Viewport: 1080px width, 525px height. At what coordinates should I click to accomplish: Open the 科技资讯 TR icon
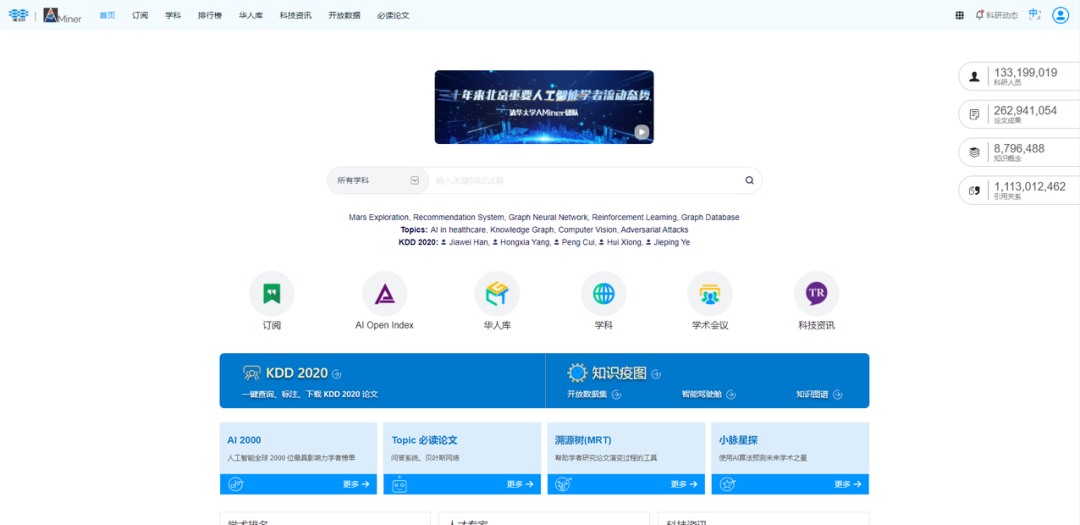click(816, 294)
